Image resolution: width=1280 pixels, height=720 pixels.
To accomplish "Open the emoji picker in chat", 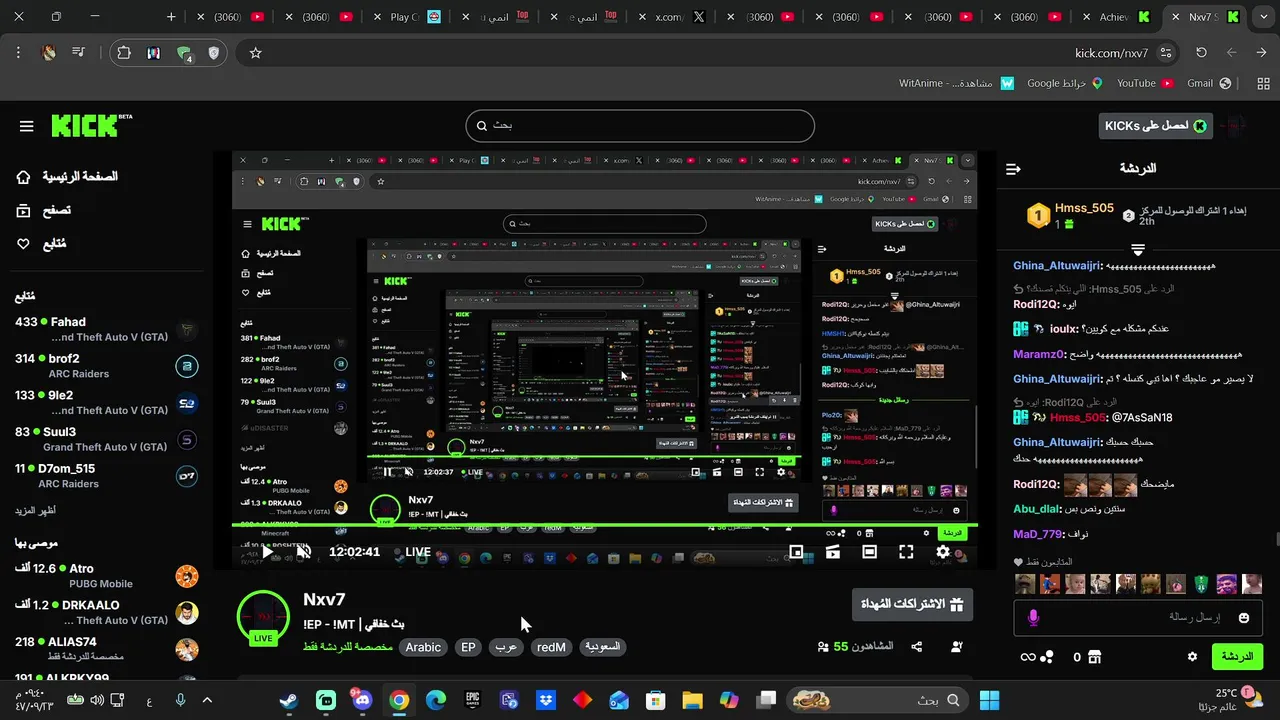I will [x=1244, y=618].
